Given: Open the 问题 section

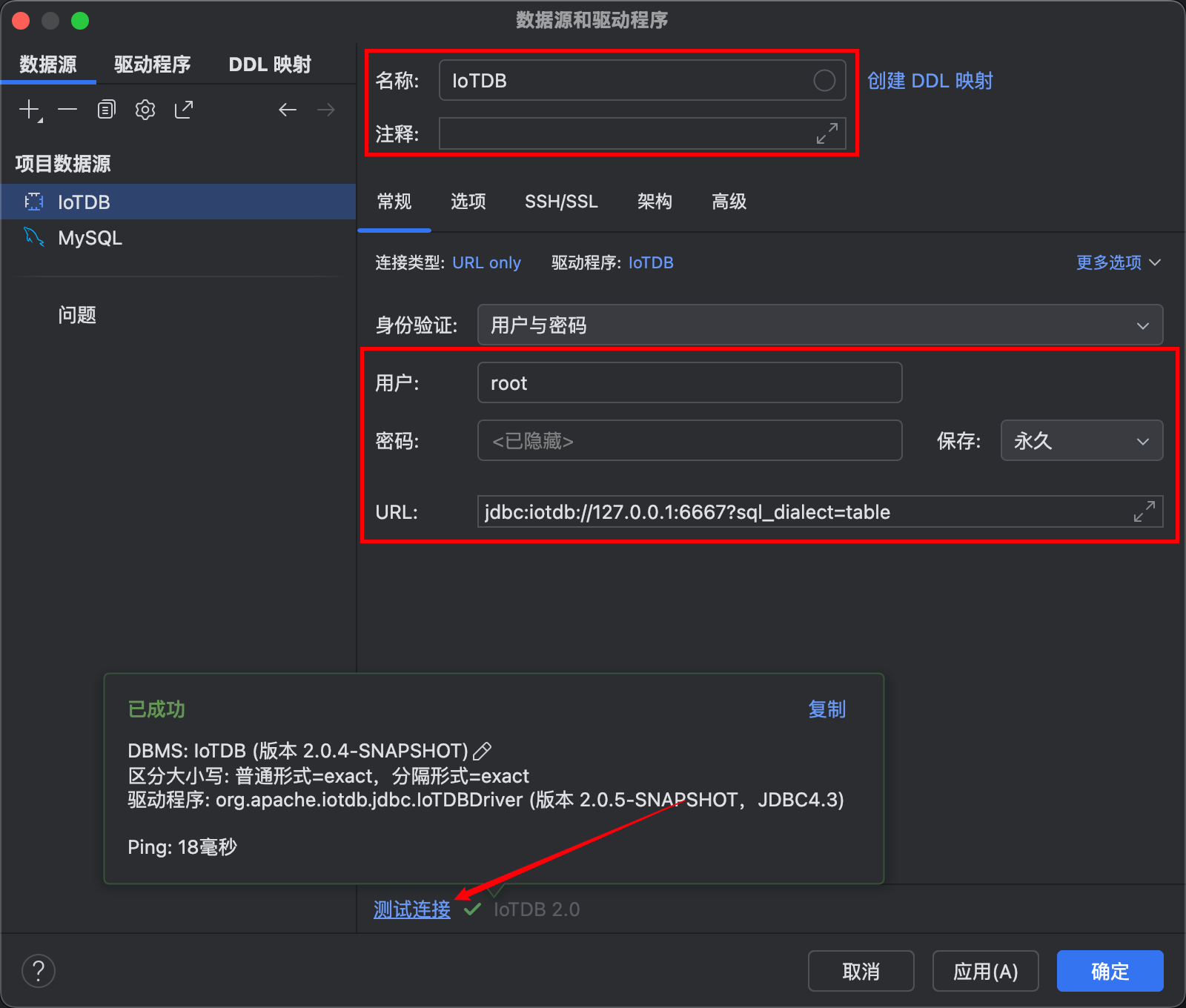Looking at the screenshot, I should pyautogui.click(x=77, y=315).
